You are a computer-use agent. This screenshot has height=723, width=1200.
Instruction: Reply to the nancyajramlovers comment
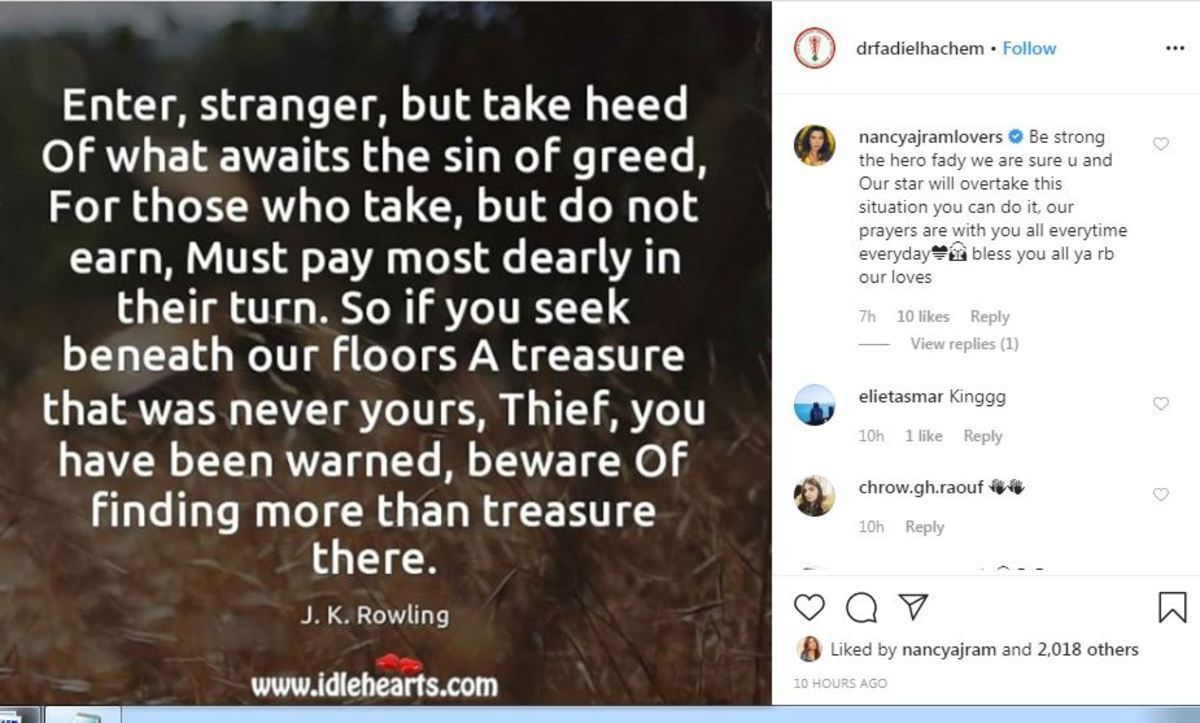point(990,316)
